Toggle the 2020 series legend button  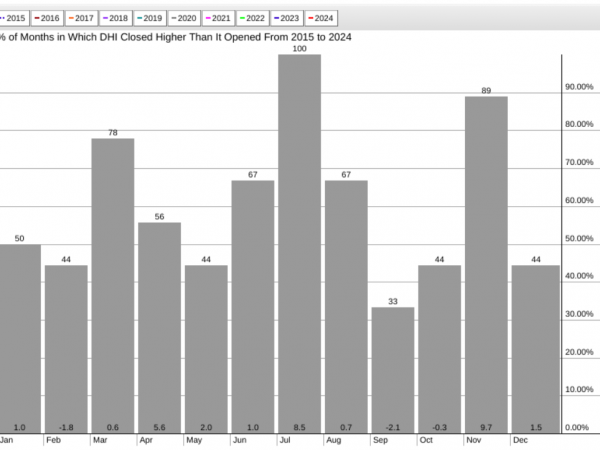coord(184,18)
